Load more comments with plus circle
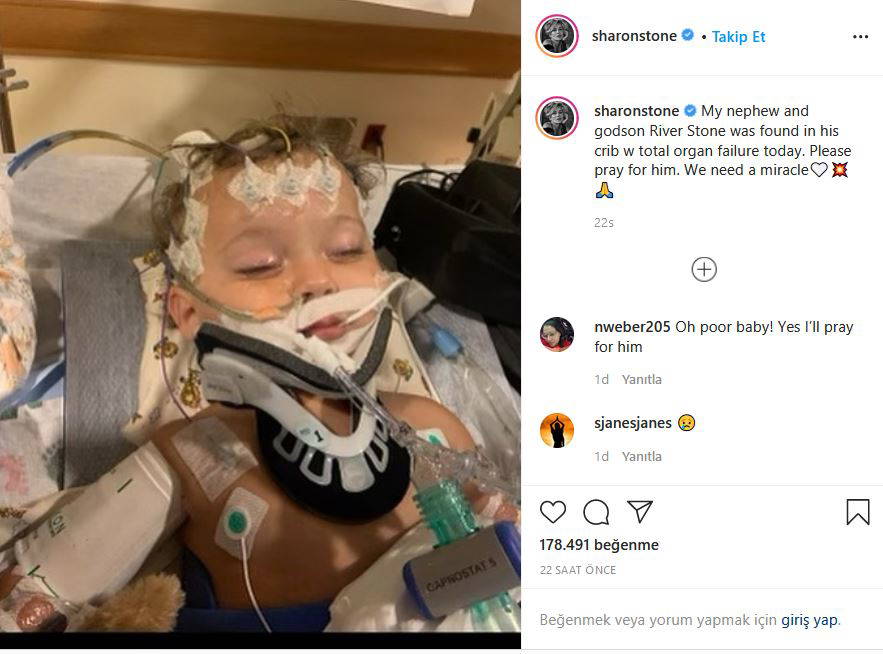The height and width of the screenshot is (654, 883). tap(704, 269)
